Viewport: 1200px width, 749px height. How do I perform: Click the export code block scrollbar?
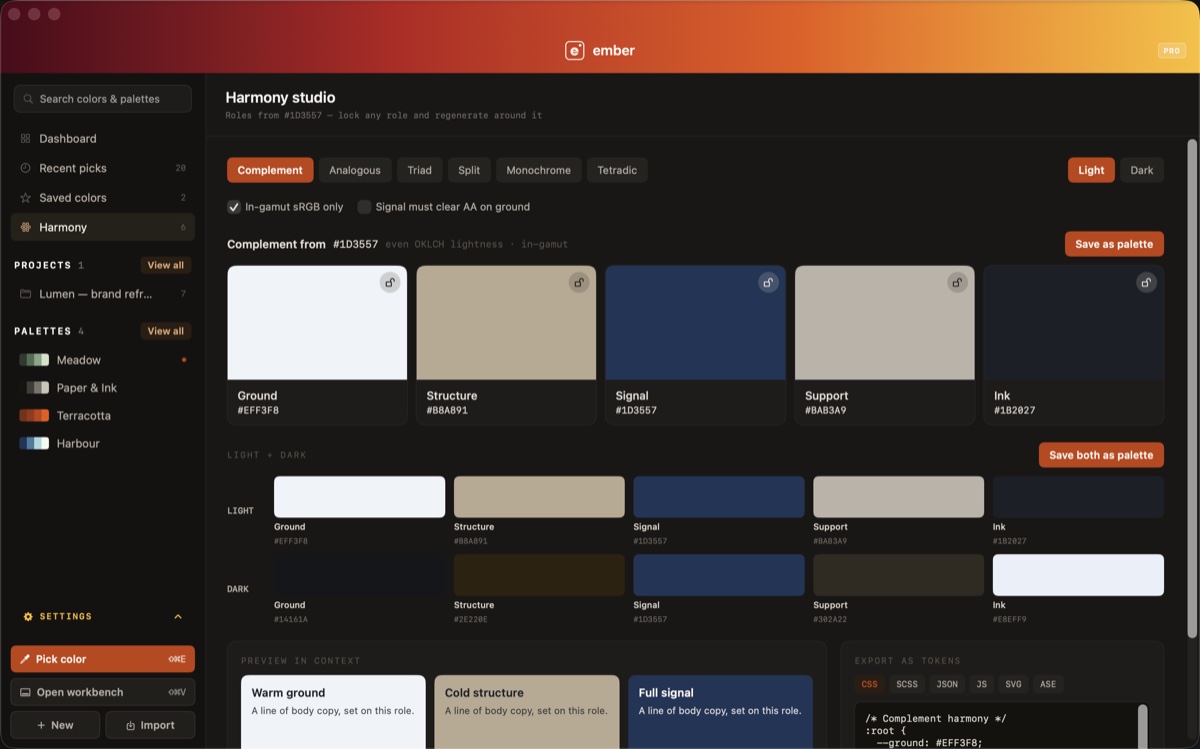click(x=1143, y=727)
